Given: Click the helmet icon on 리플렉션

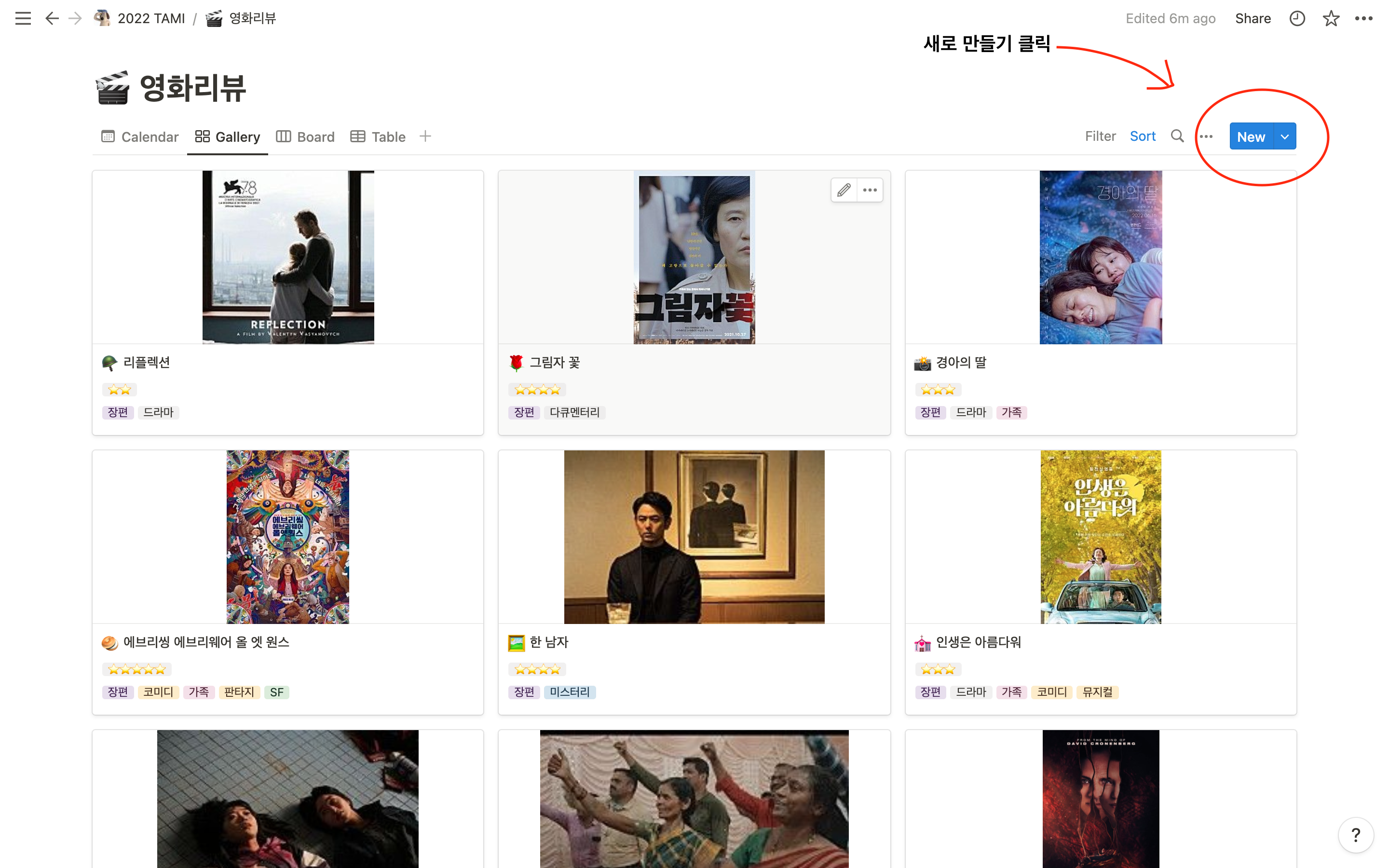Looking at the screenshot, I should (x=109, y=363).
